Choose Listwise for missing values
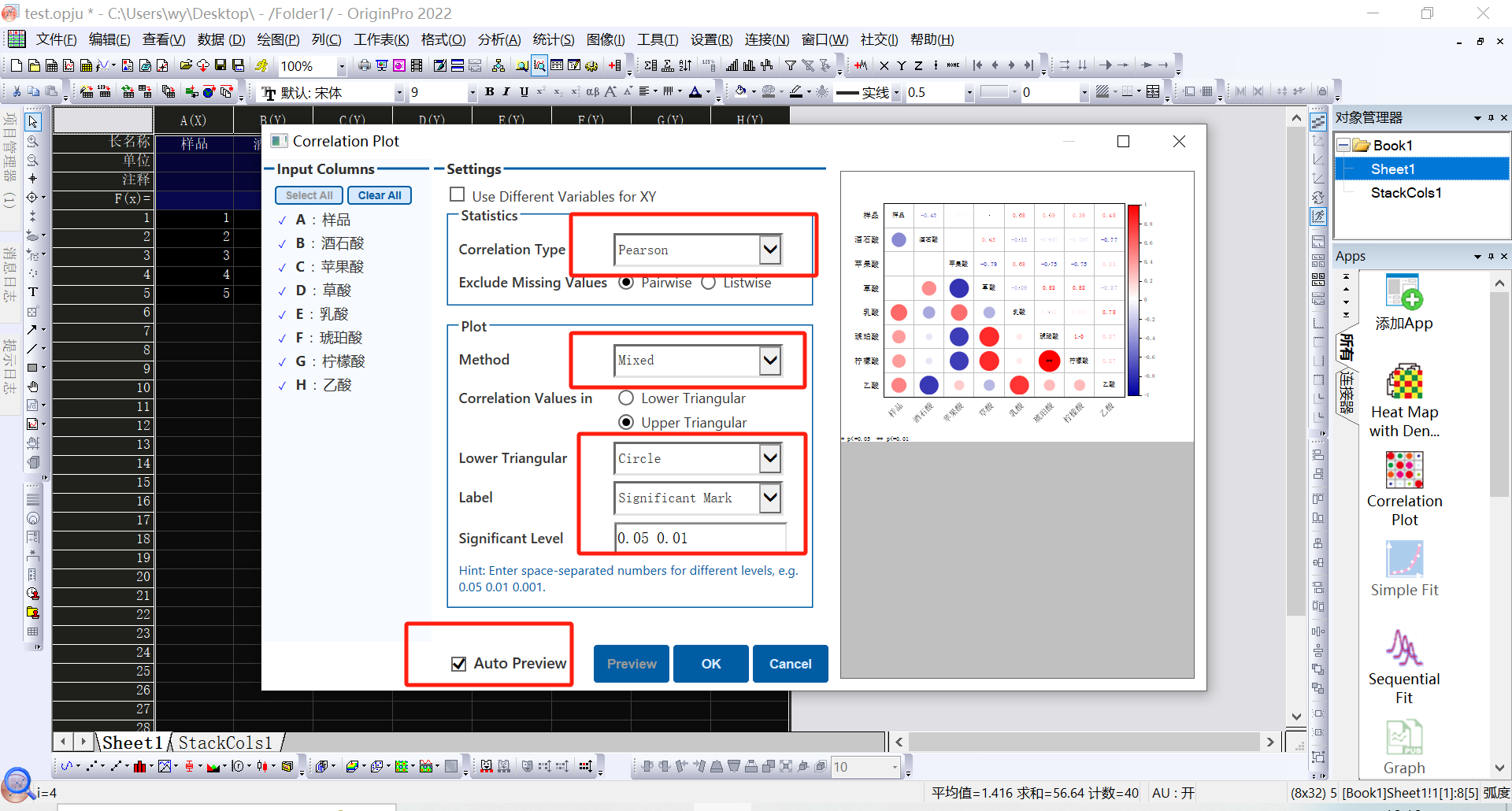Screen dimensions: 1512x811 [x=709, y=283]
